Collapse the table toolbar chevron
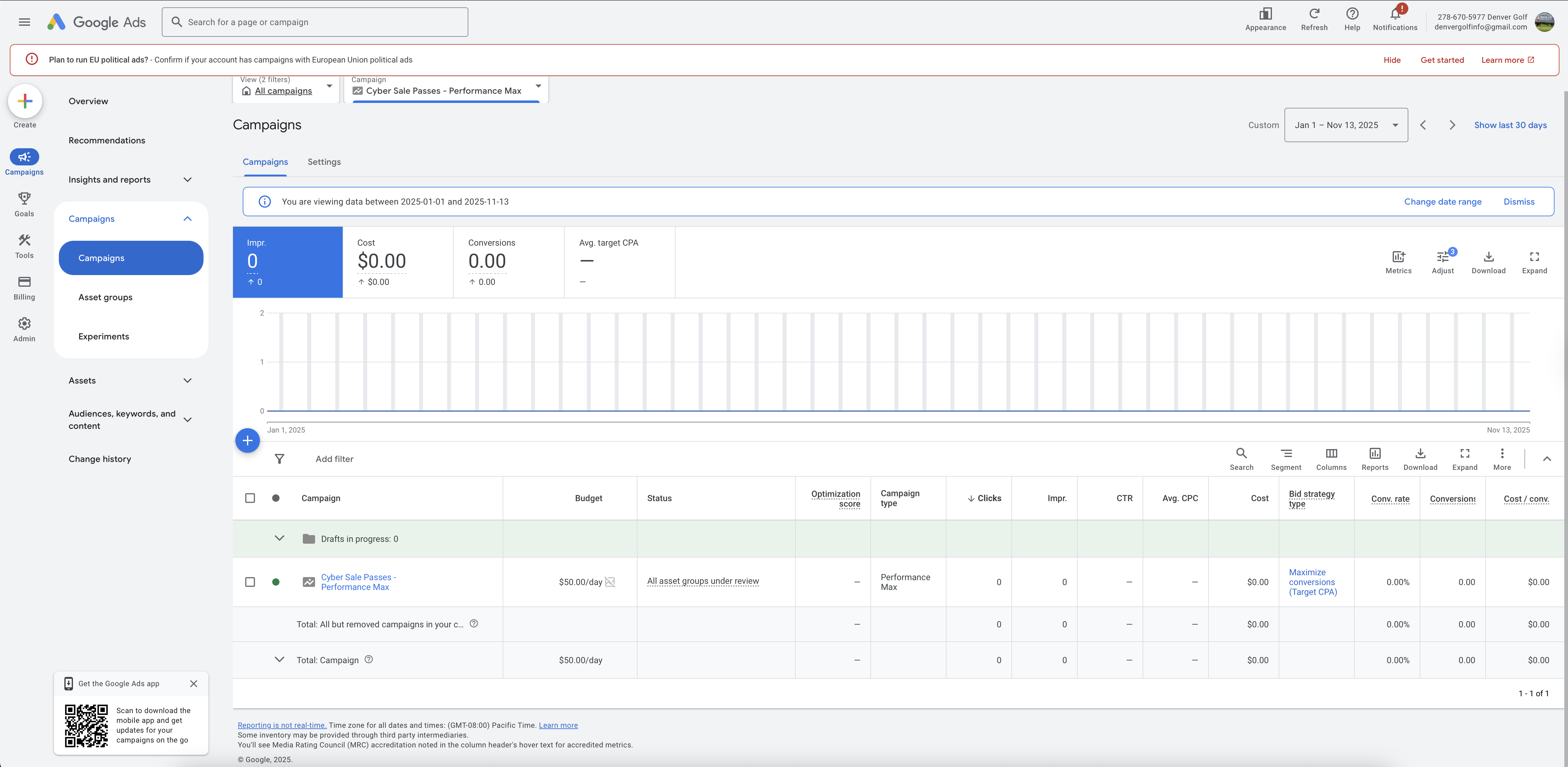 [x=1547, y=459]
